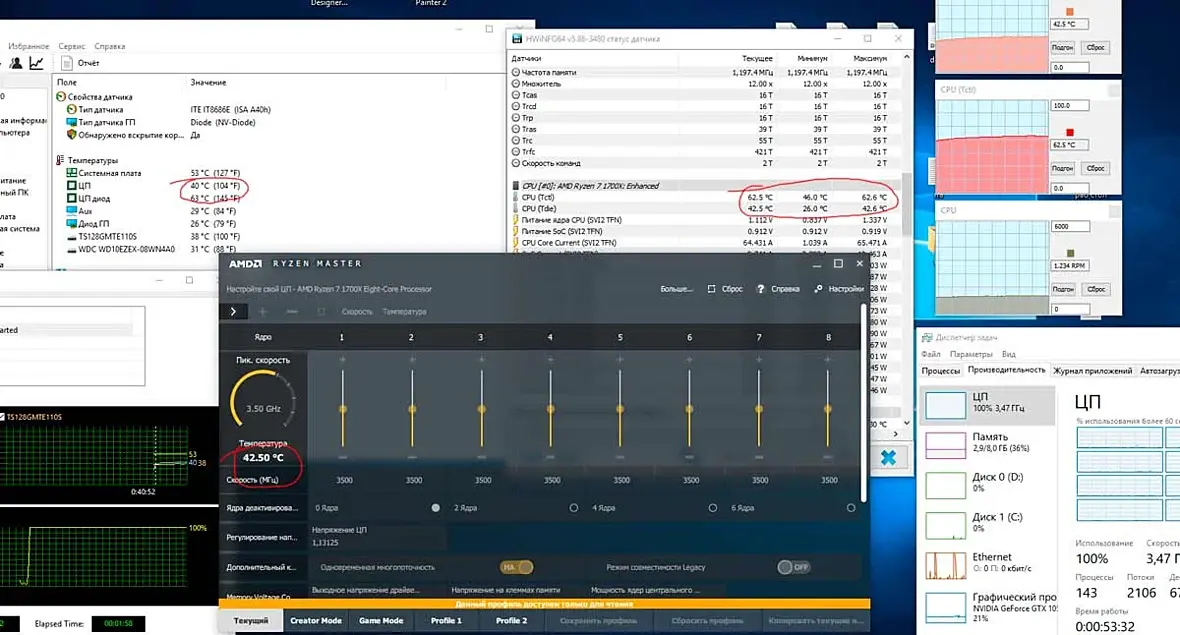Click minus below core 6 slider

point(689,457)
